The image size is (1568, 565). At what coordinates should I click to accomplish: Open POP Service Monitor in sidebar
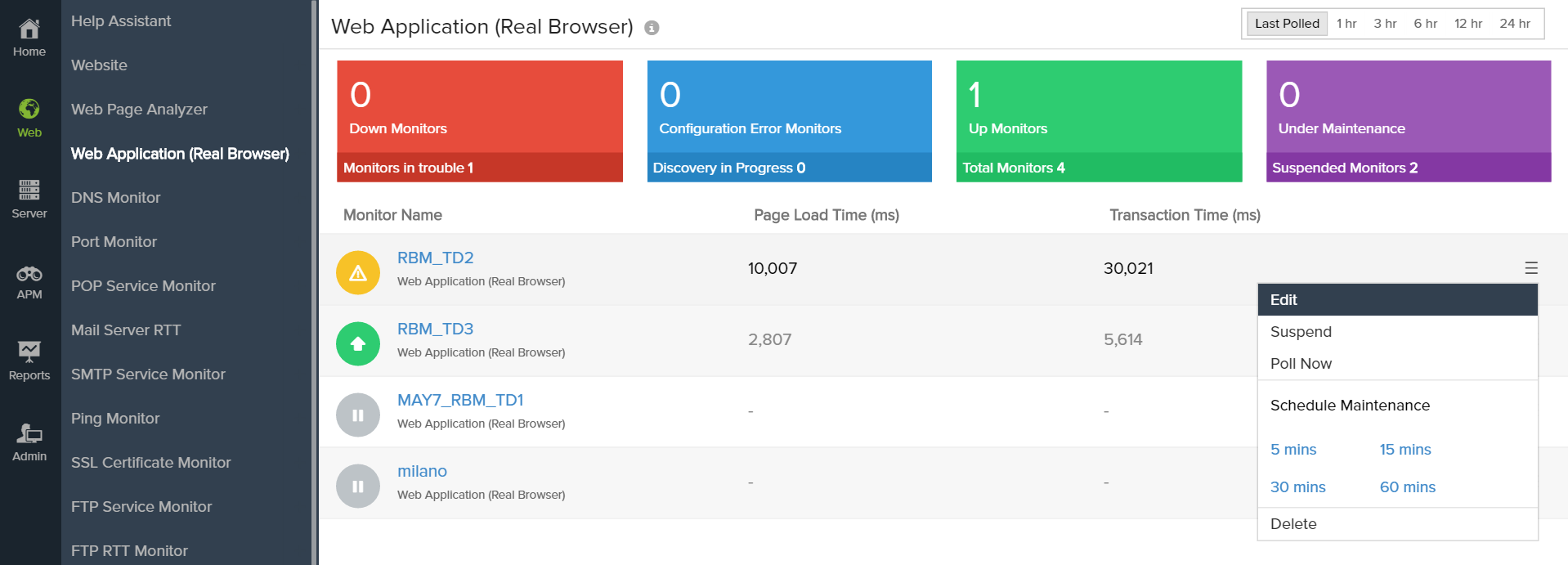click(143, 286)
